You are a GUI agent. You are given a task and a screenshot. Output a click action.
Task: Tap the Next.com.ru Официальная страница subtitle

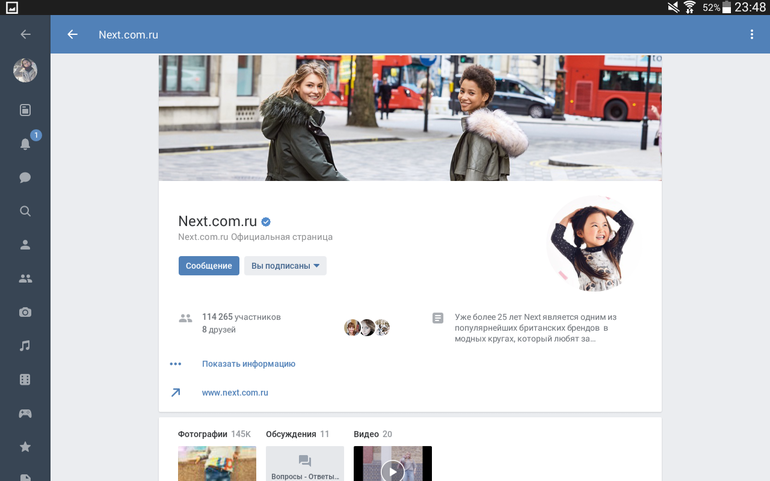point(255,237)
